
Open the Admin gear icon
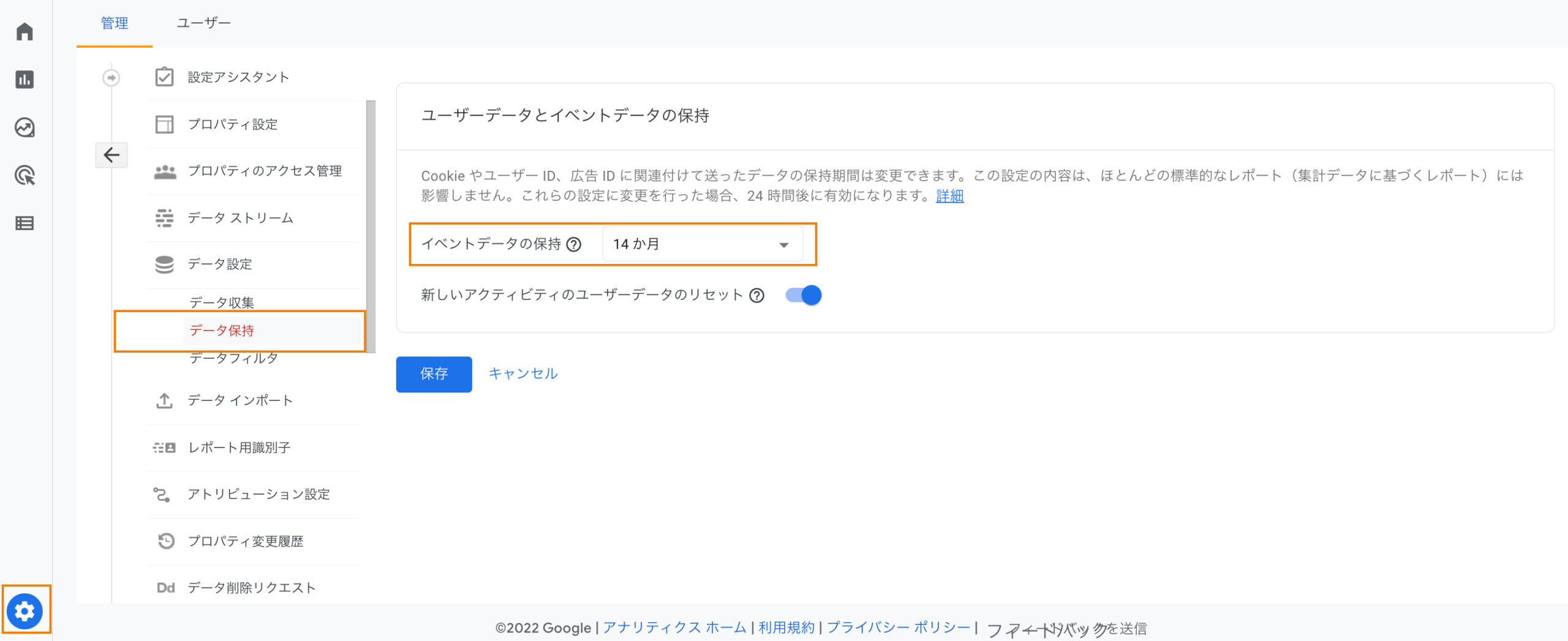pyautogui.click(x=25, y=610)
